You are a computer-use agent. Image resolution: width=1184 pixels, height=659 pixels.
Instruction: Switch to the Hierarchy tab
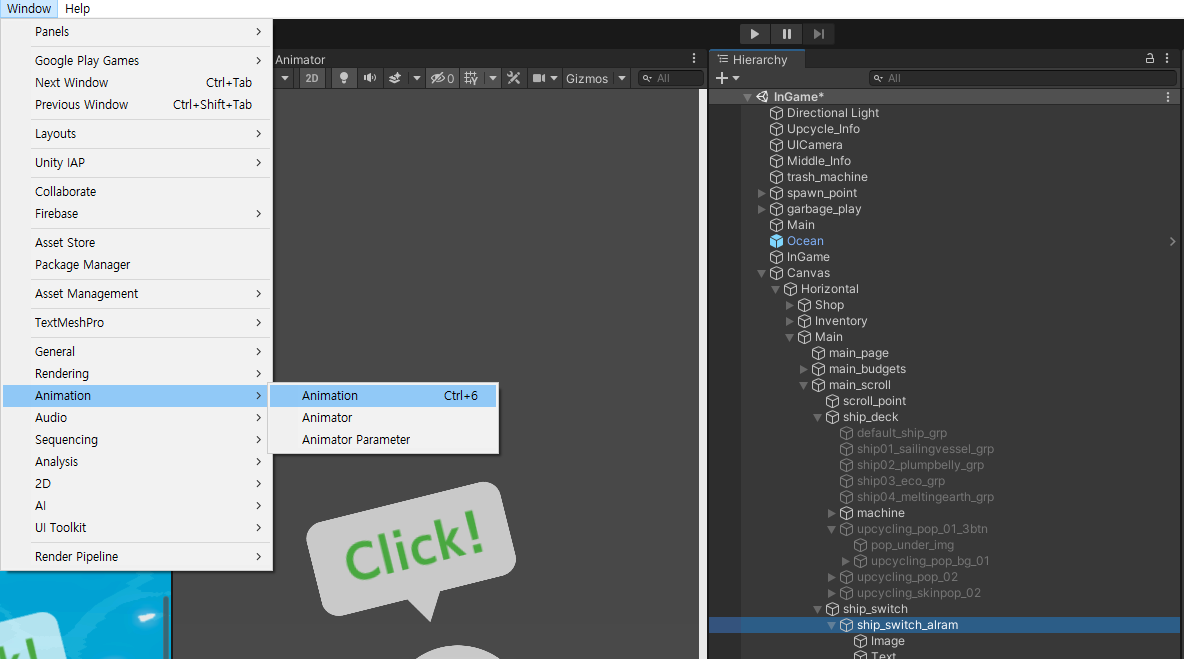tap(757, 60)
